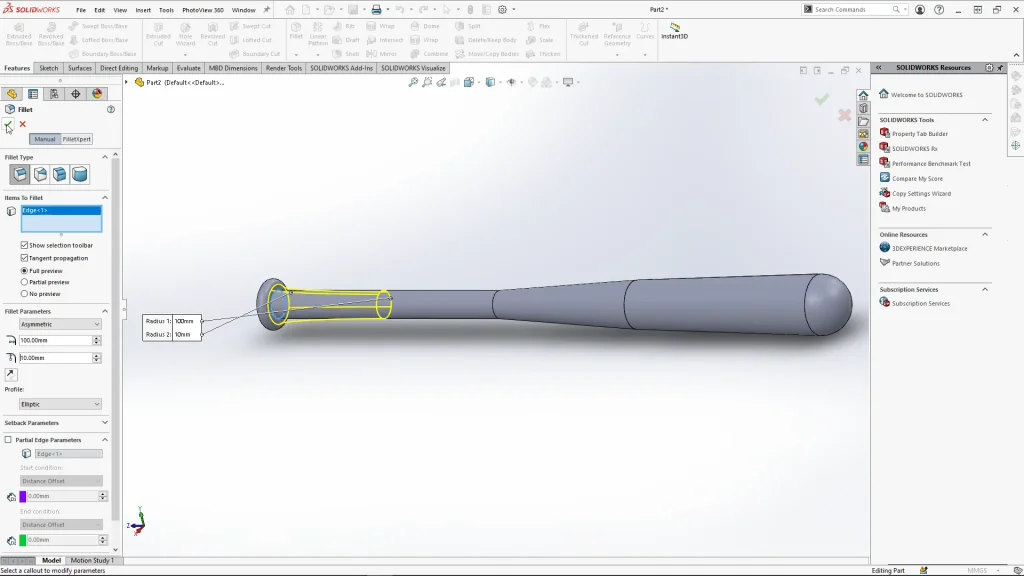Select the Face Fillet type icon
The image size is (1024, 576).
tap(60, 174)
